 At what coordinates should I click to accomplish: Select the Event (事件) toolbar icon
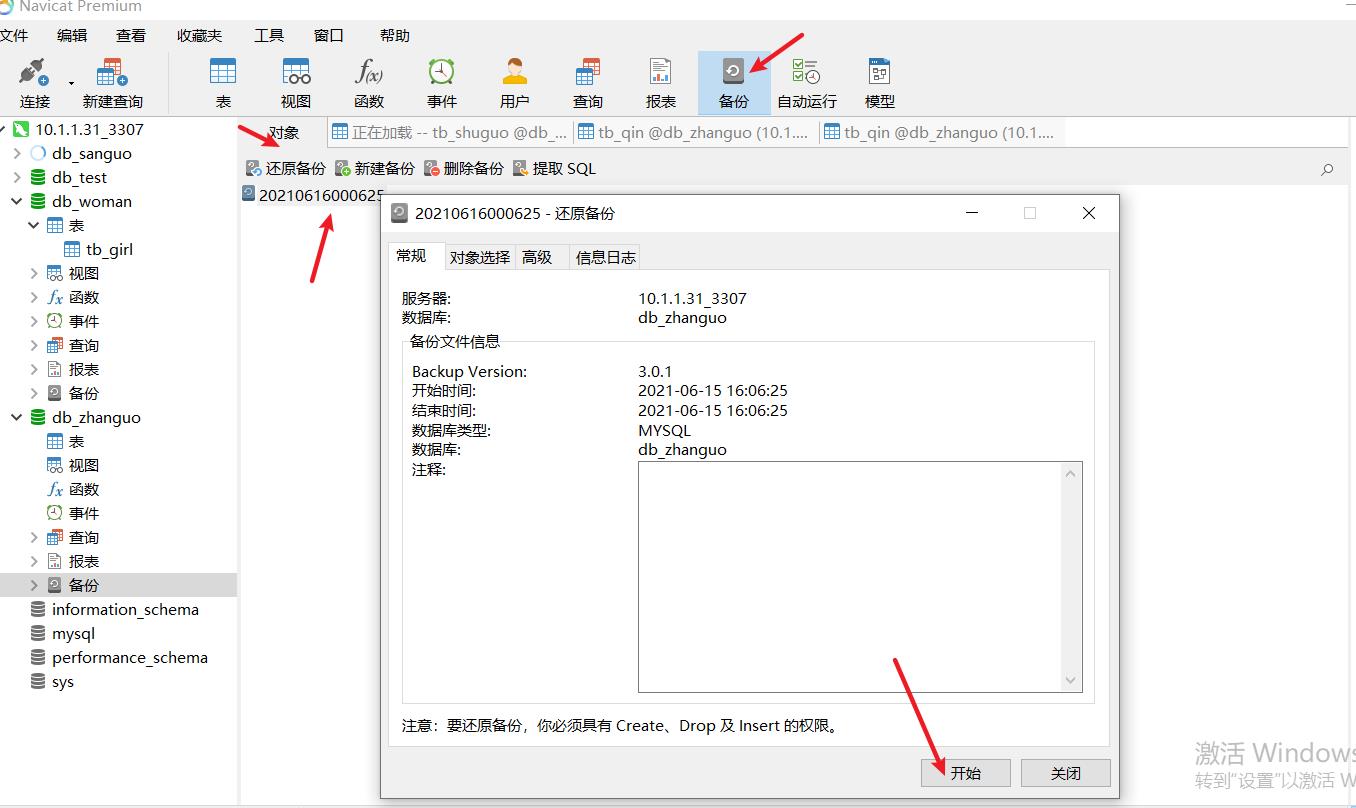coord(442,83)
